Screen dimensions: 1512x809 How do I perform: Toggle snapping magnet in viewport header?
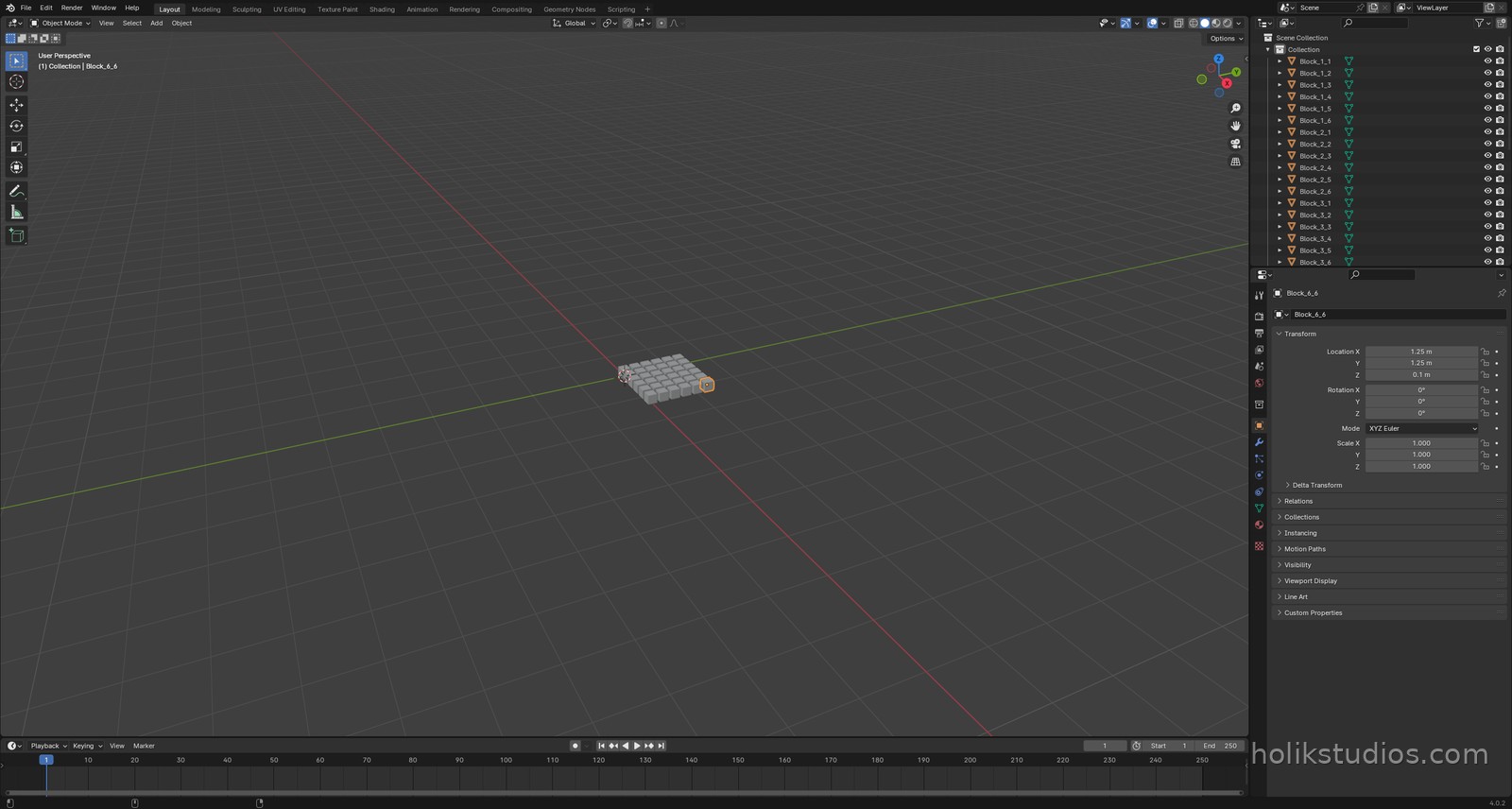click(x=627, y=24)
